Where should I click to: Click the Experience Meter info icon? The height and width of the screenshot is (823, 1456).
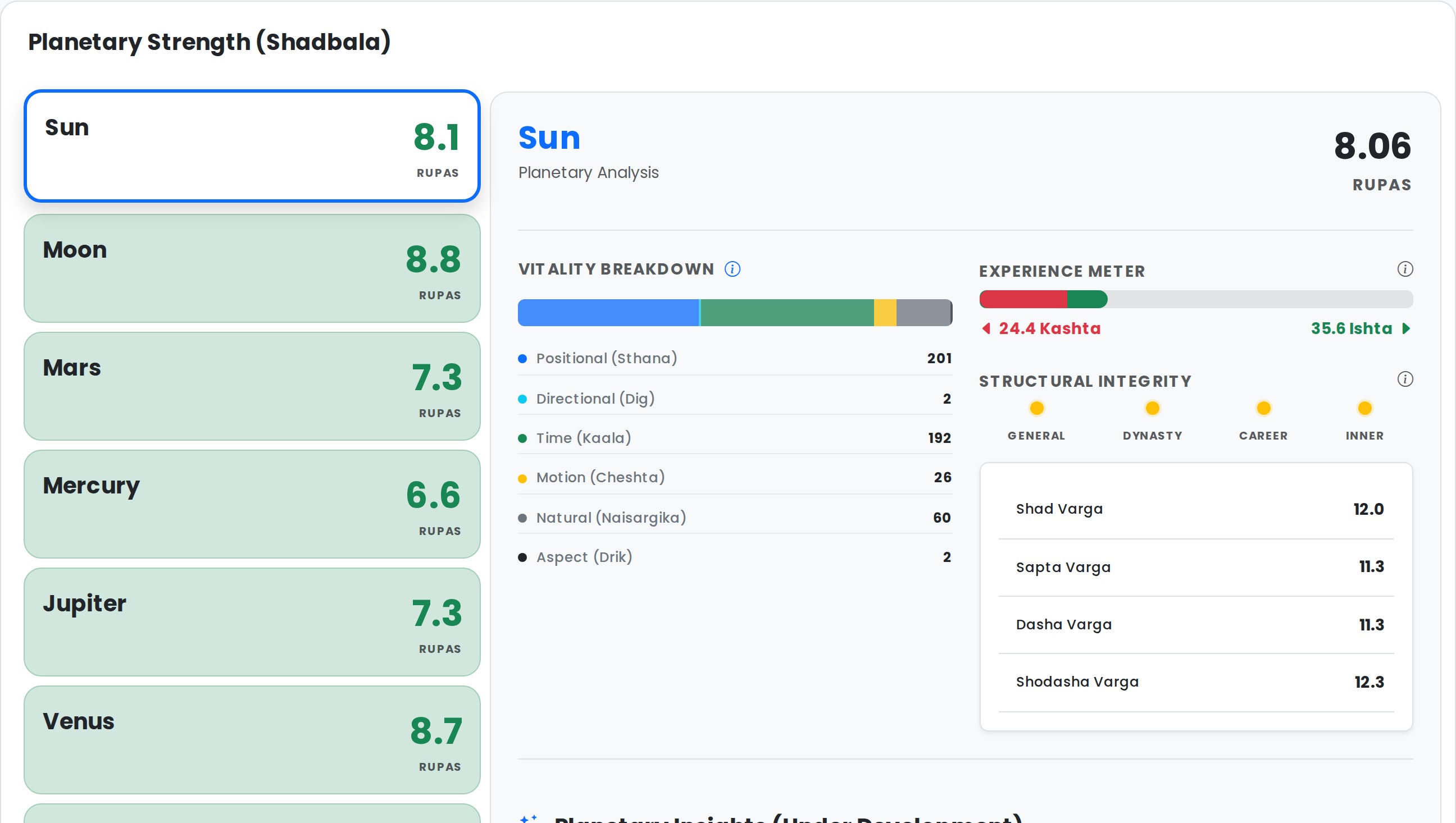point(1404,269)
